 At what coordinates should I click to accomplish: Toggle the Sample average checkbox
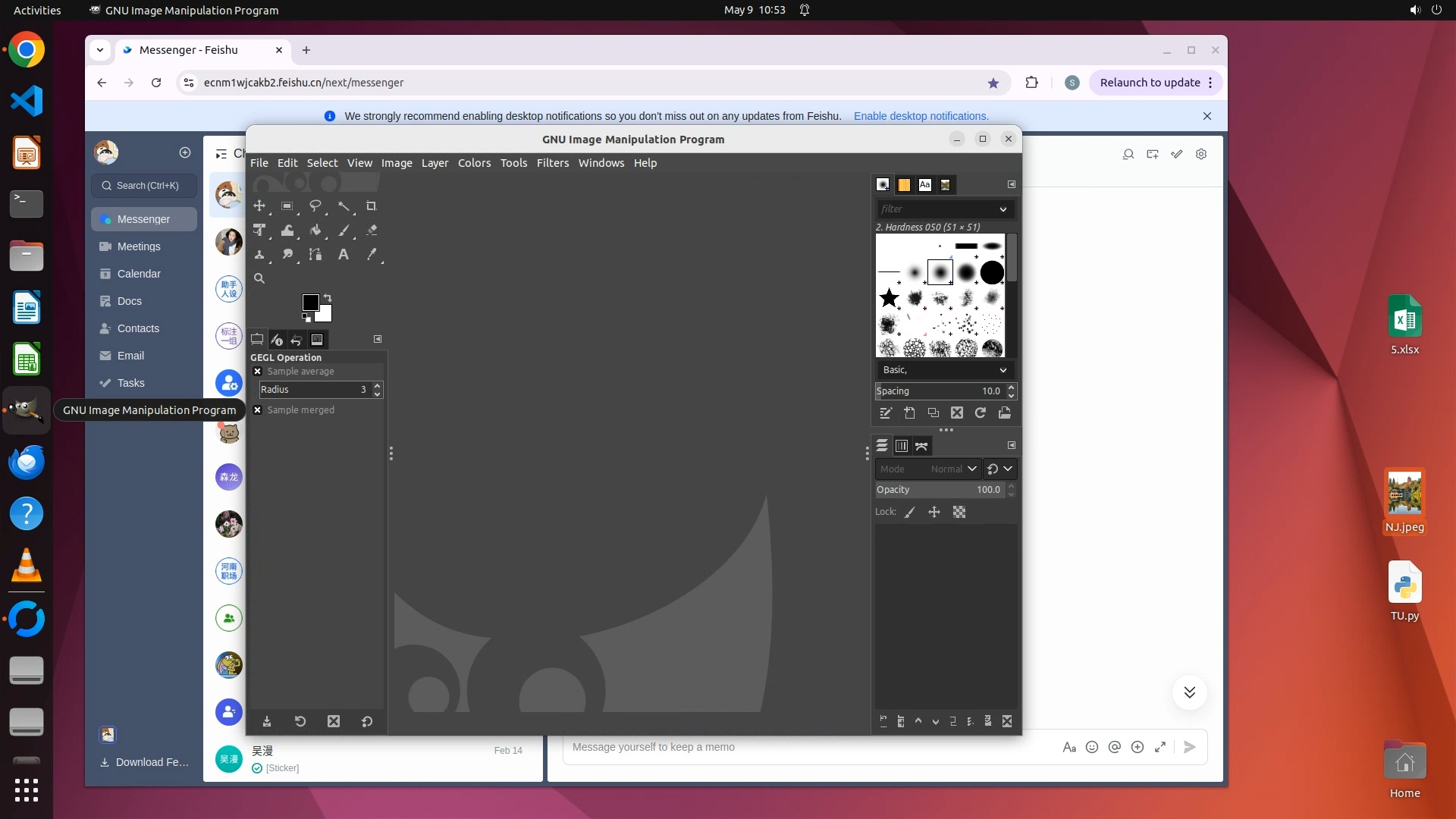[258, 372]
